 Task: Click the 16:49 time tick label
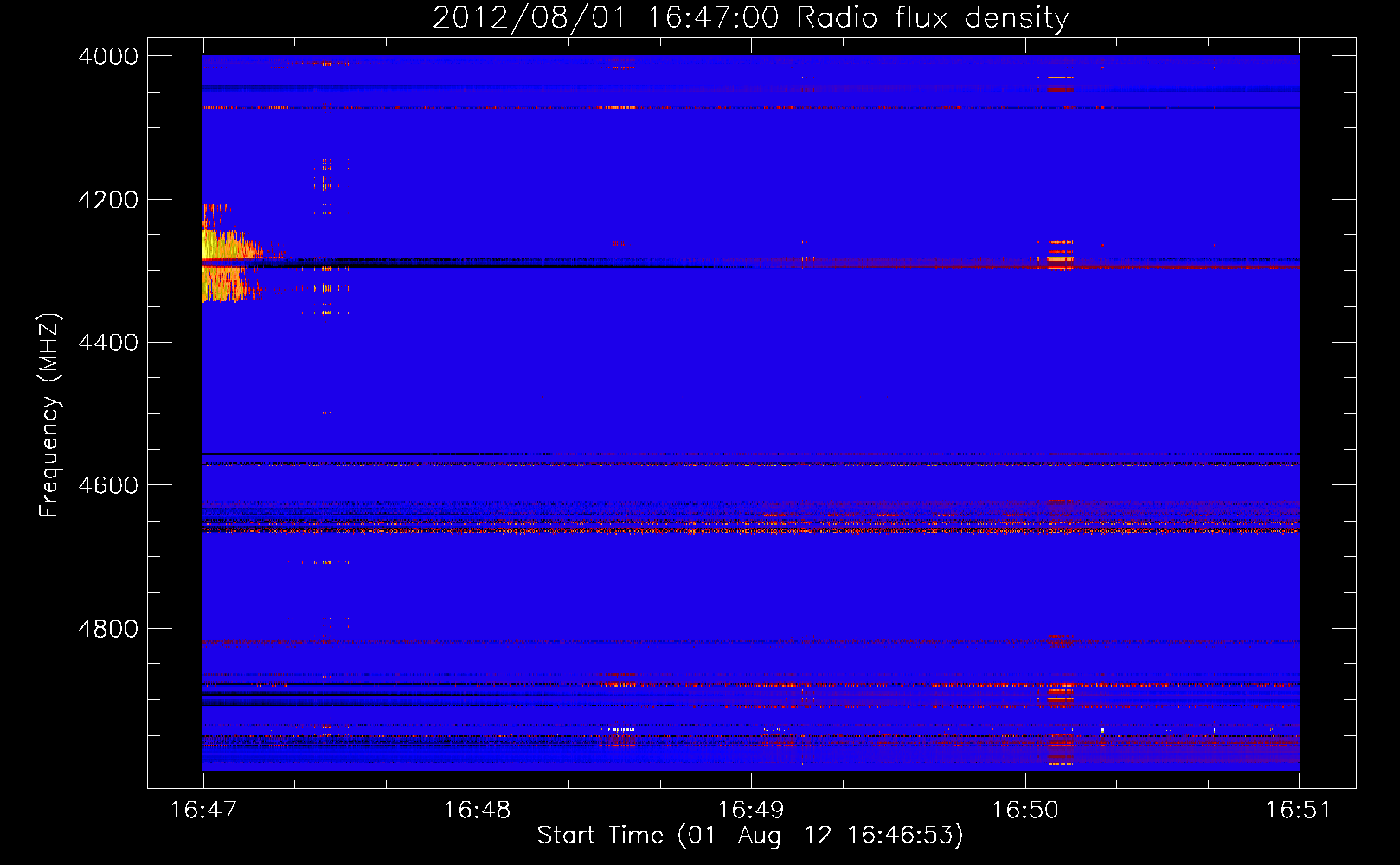[x=751, y=810]
